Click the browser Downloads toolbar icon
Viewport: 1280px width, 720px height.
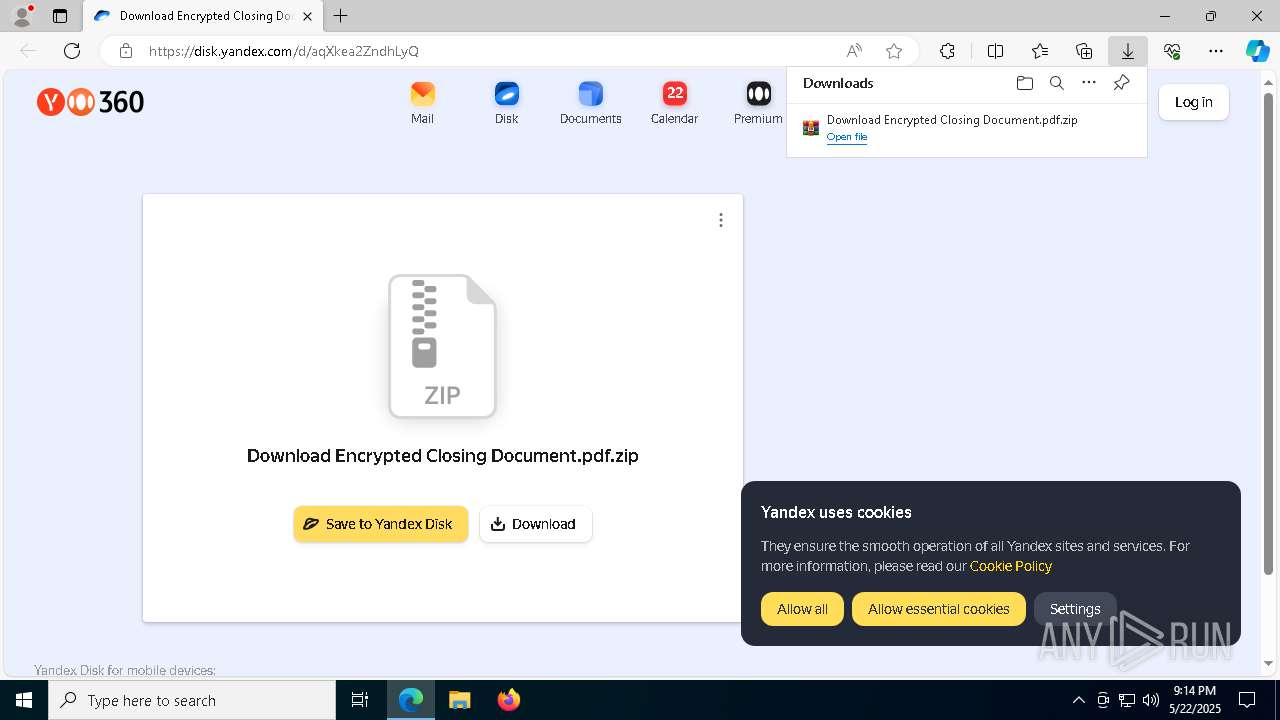tap(1127, 51)
